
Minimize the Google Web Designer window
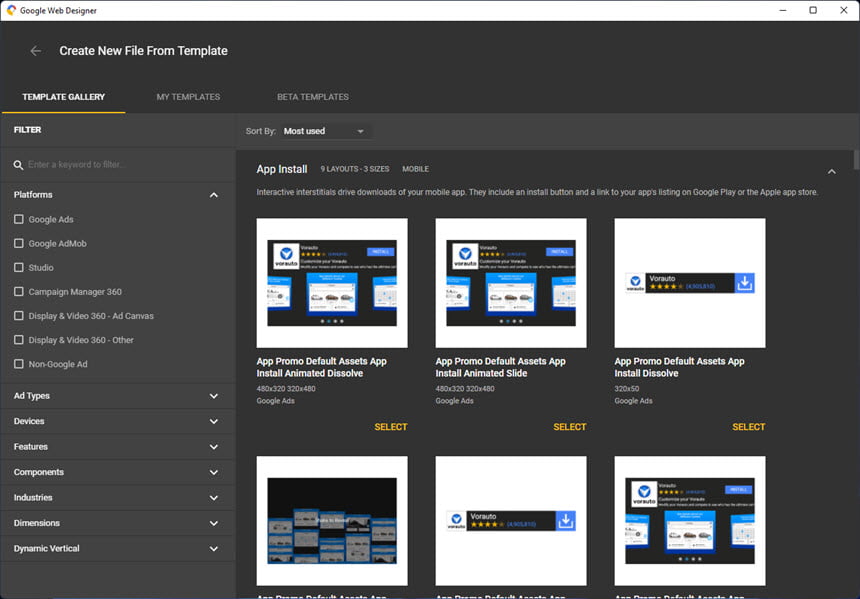tap(783, 10)
